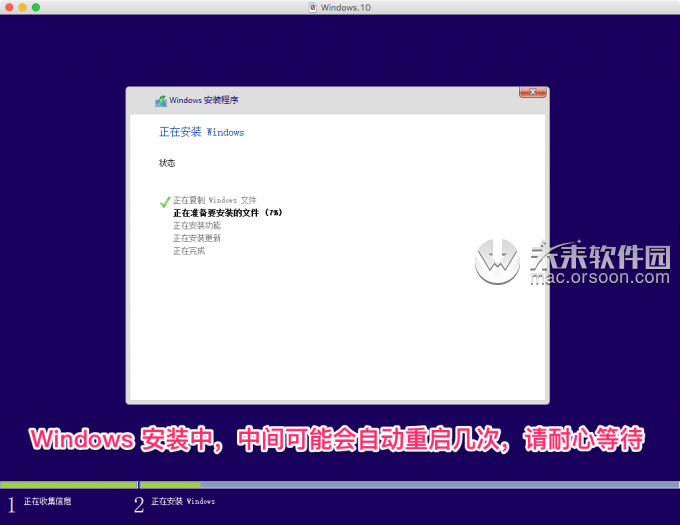Click the Windows Setup installer icon in title
The height and width of the screenshot is (525, 680).
coord(161,101)
